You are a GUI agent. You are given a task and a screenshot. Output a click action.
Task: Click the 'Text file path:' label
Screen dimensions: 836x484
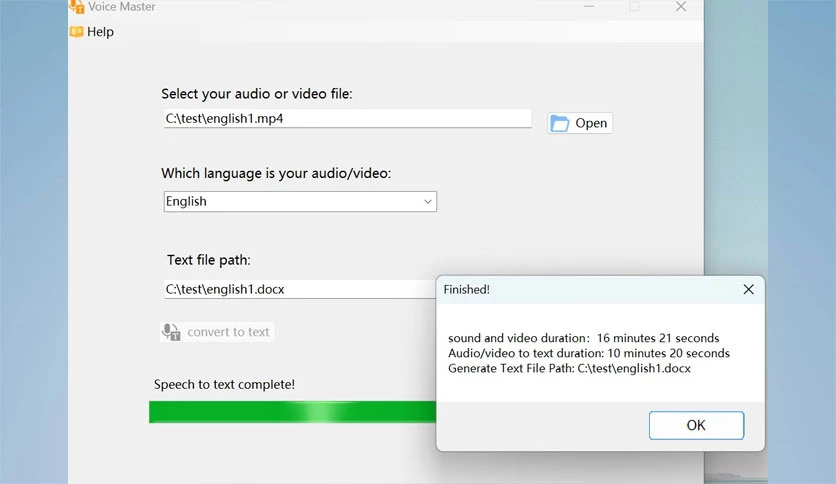[x=208, y=260]
